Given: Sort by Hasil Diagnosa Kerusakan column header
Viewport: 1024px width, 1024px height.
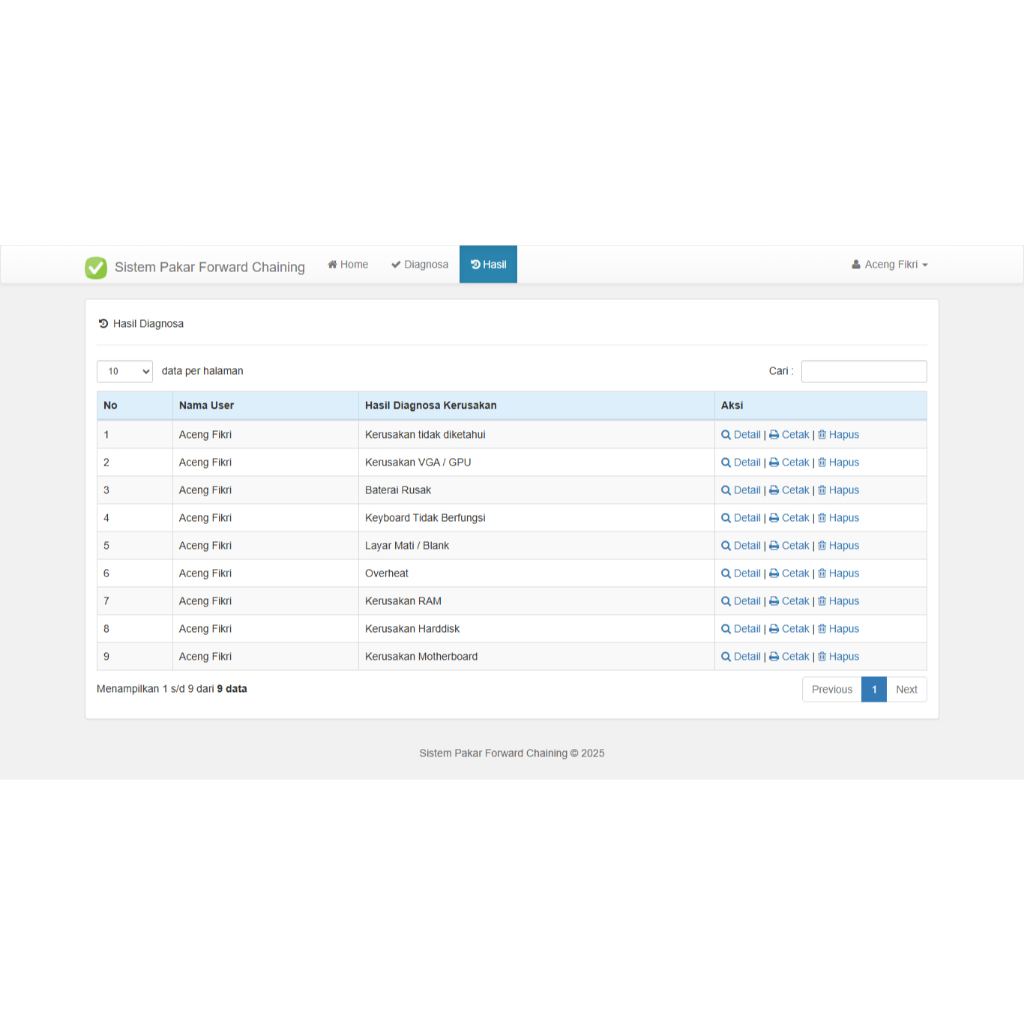Looking at the screenshot, I should [x=536, y=406].
